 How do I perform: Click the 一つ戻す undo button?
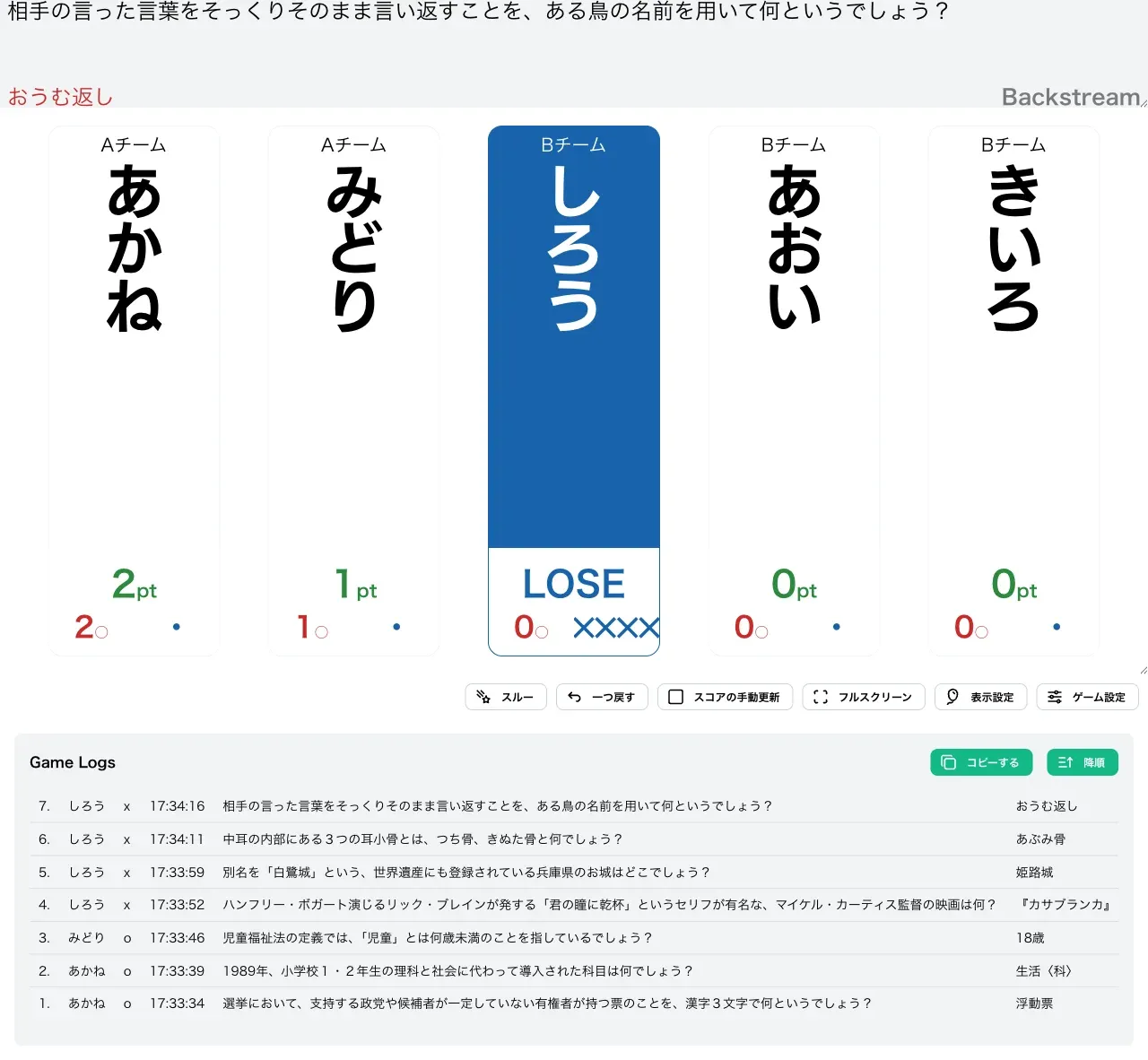click(602, 697)
